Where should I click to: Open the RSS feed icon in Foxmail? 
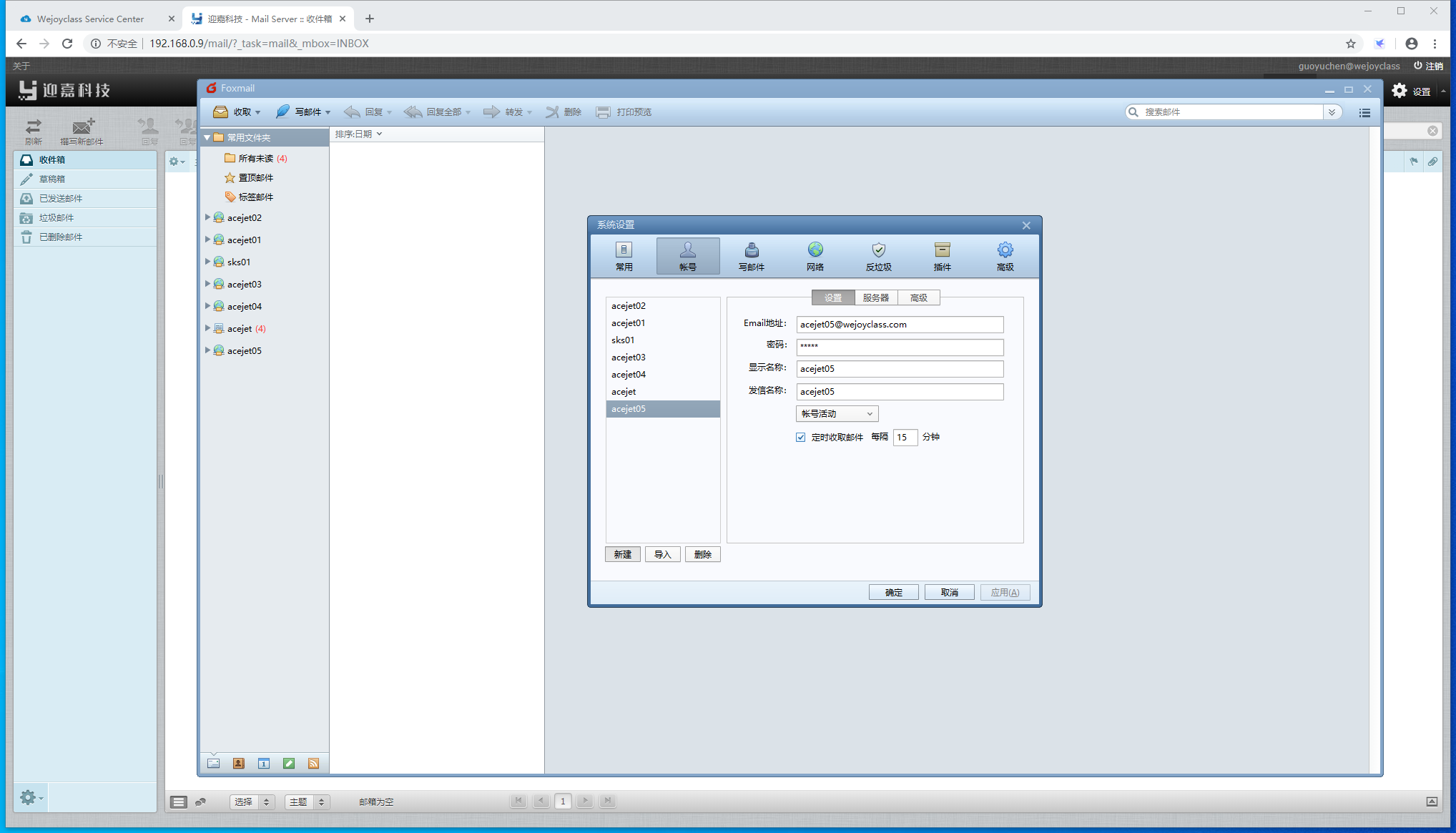pyautogui.click(x=313, y=764)
